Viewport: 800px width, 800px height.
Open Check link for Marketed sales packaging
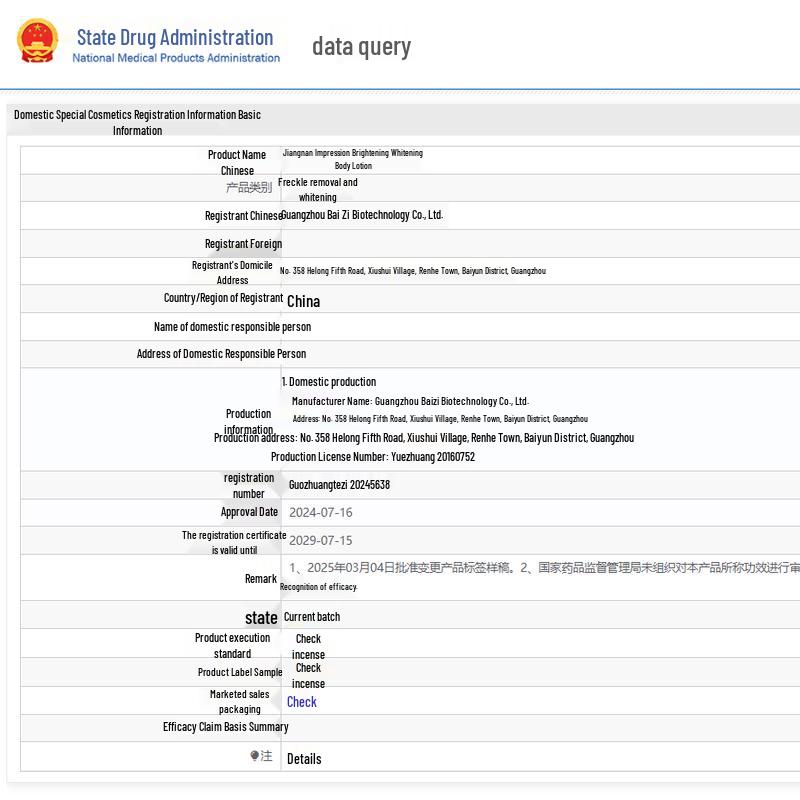302,702
